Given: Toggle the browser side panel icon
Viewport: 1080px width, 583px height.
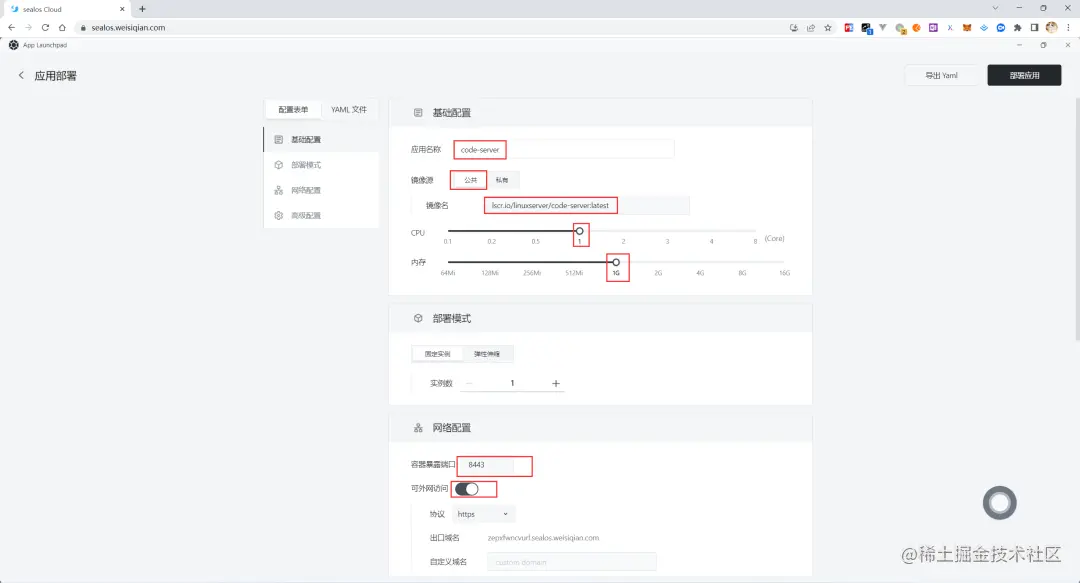Looking at the screenshot, I should 1035,28.
